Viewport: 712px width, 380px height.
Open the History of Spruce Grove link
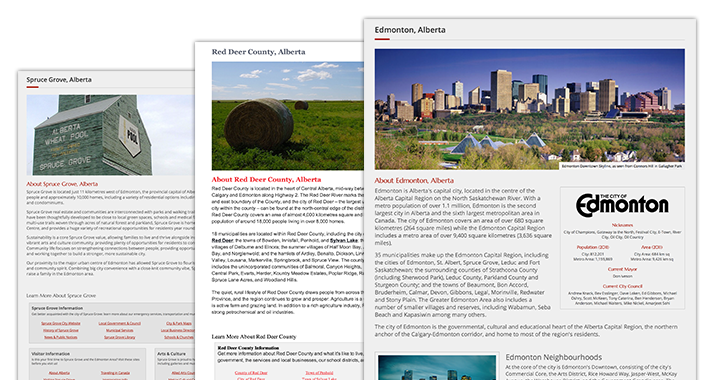point(61,330)
